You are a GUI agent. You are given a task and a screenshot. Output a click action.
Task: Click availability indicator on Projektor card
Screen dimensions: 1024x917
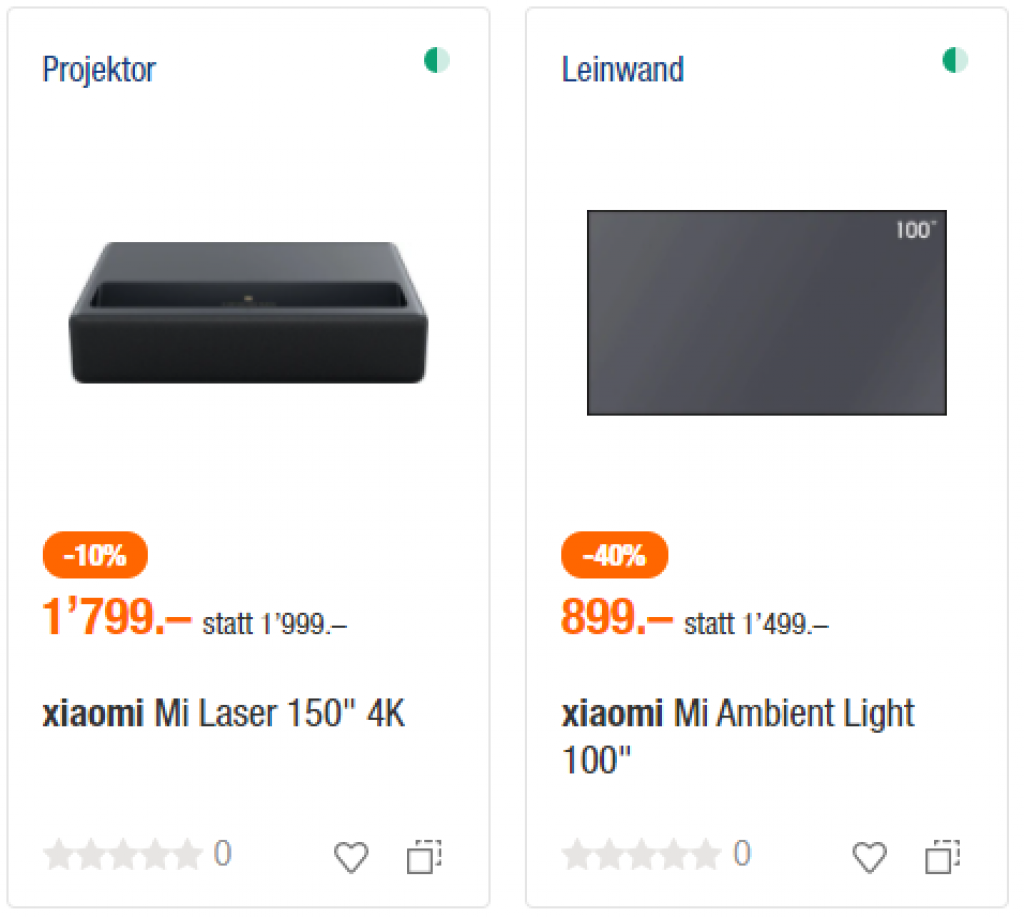(x=437, y=61)
